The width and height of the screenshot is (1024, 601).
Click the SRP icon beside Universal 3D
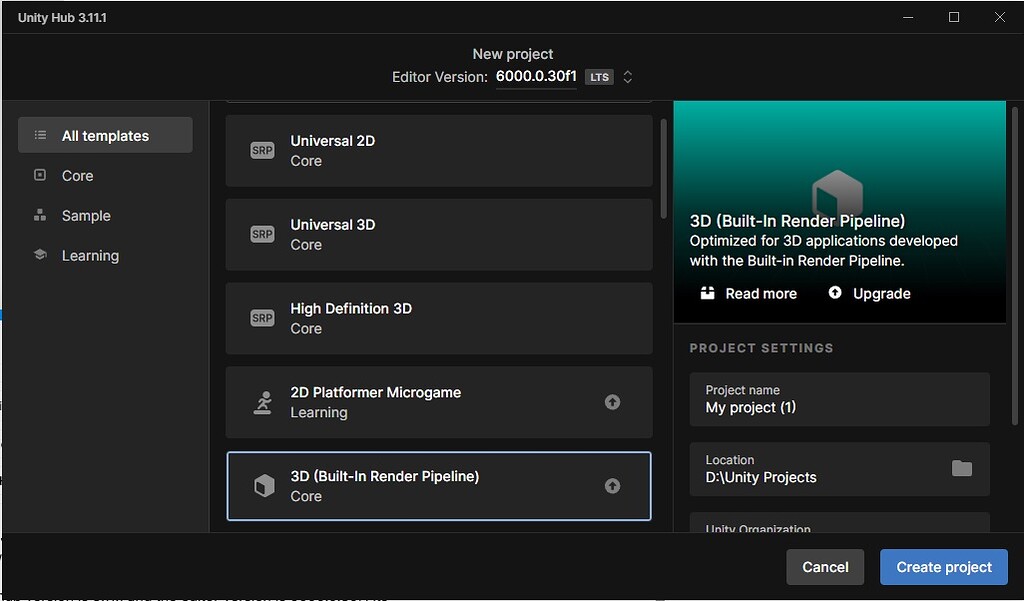pyautogui.click(x=262, y=234)
